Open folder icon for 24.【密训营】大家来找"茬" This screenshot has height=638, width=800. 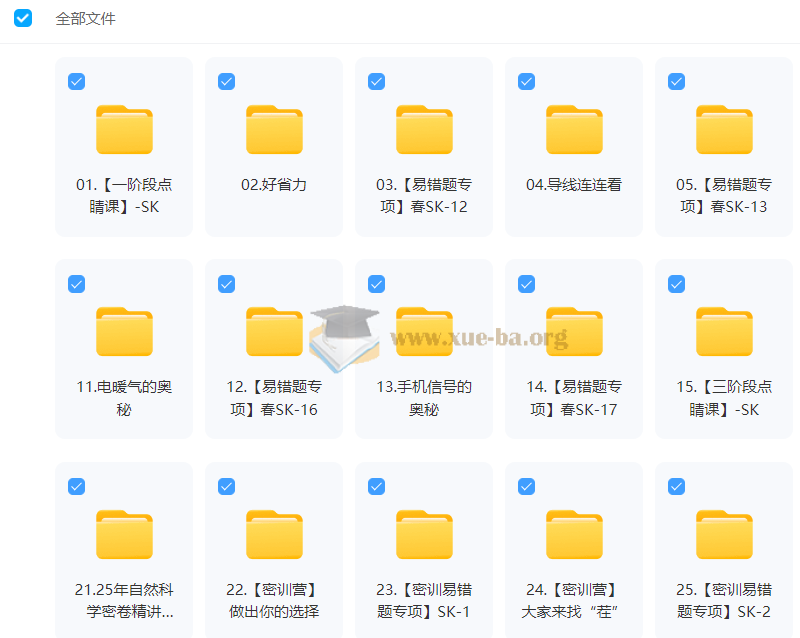pos(574,534)
